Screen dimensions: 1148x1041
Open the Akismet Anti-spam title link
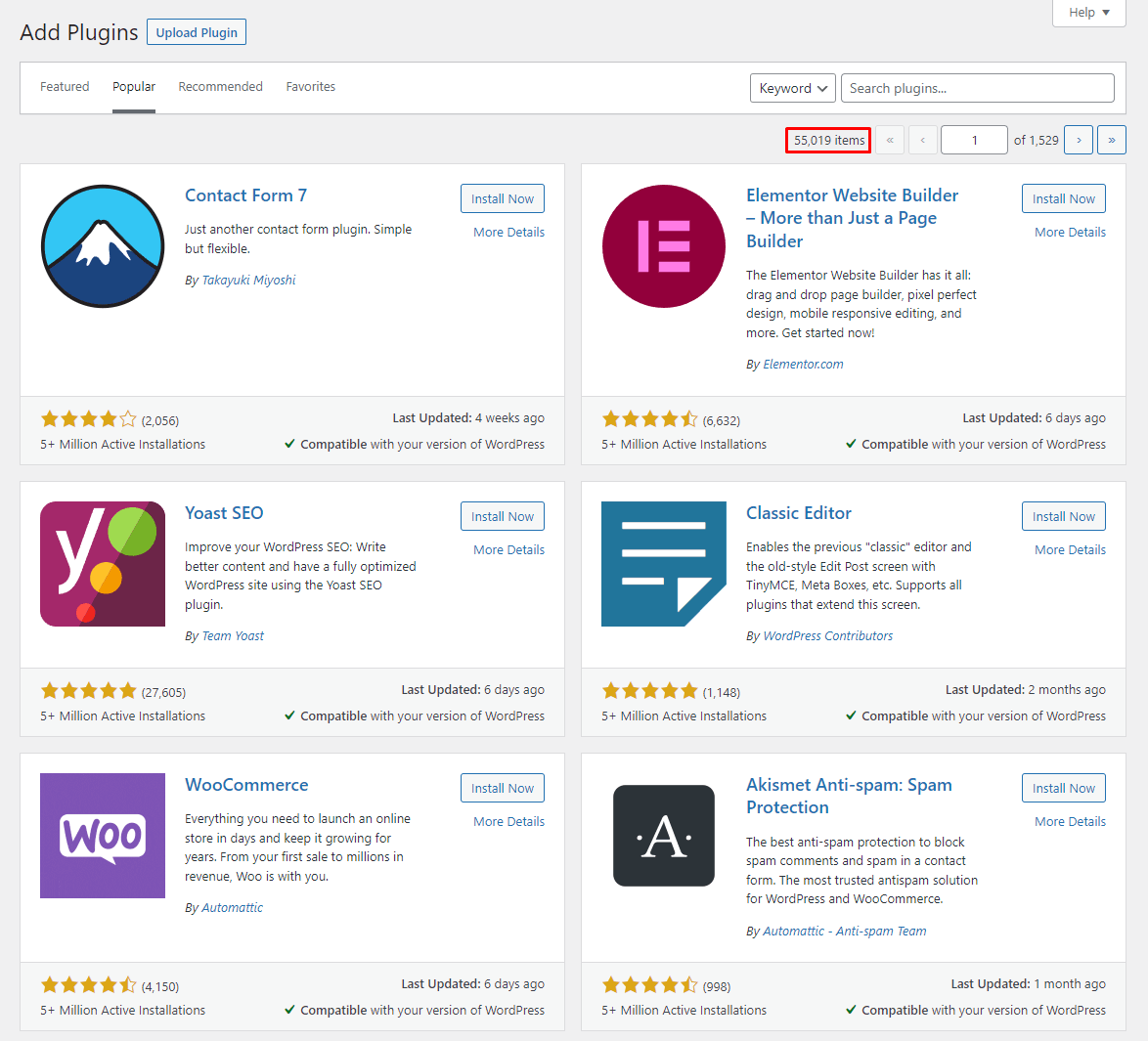pyautogui.click(x=850, y=796)
